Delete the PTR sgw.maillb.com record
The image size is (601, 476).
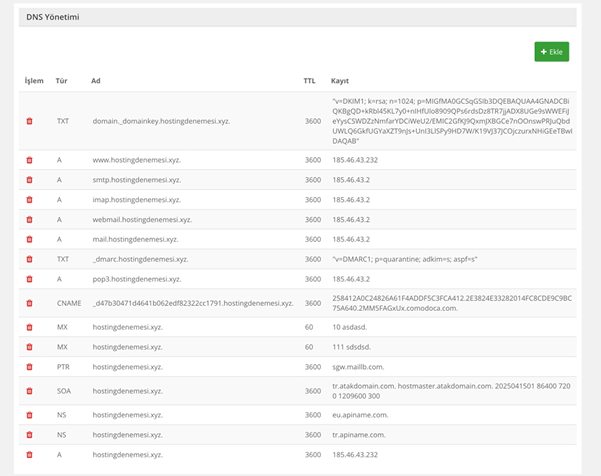[x=29, y=367]
